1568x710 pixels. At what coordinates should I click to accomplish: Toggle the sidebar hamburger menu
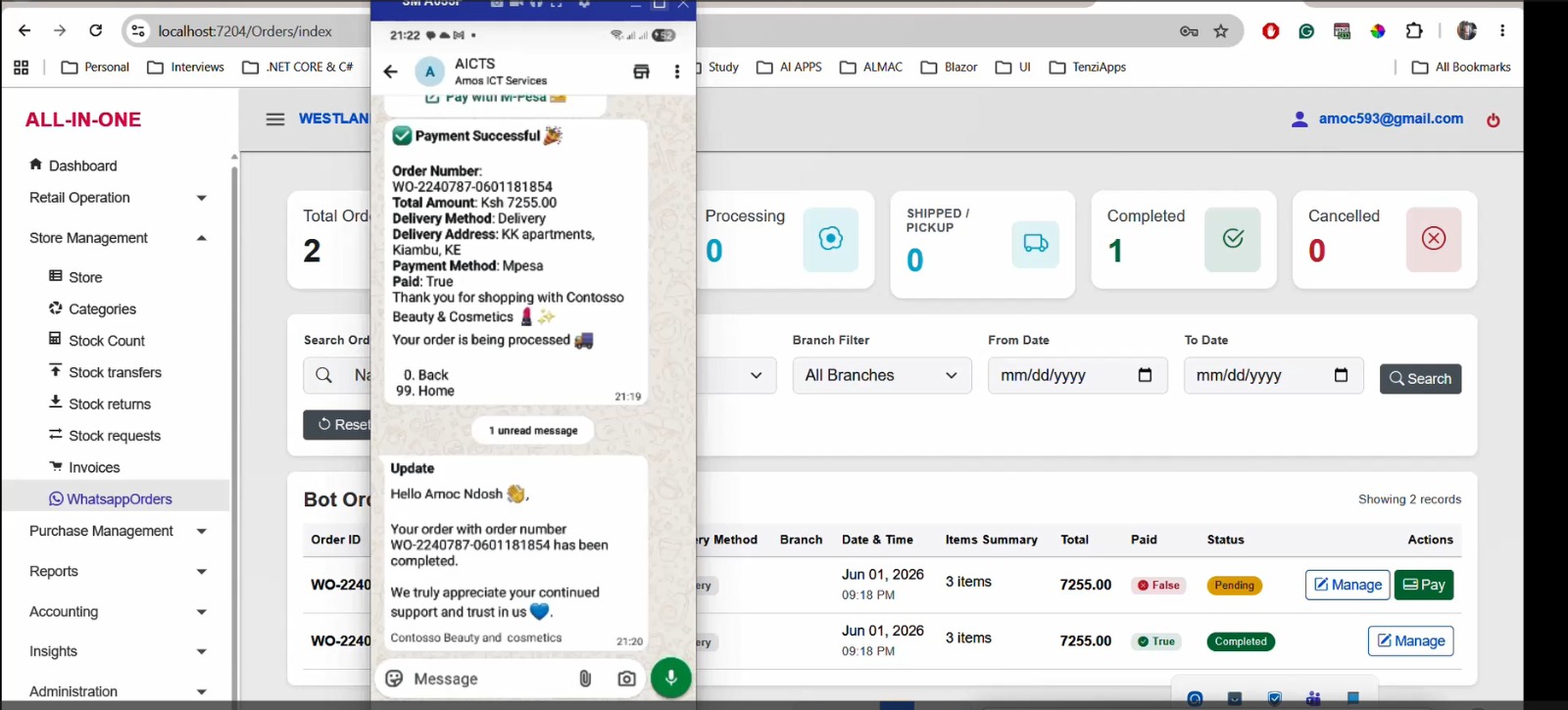(275, 119)
